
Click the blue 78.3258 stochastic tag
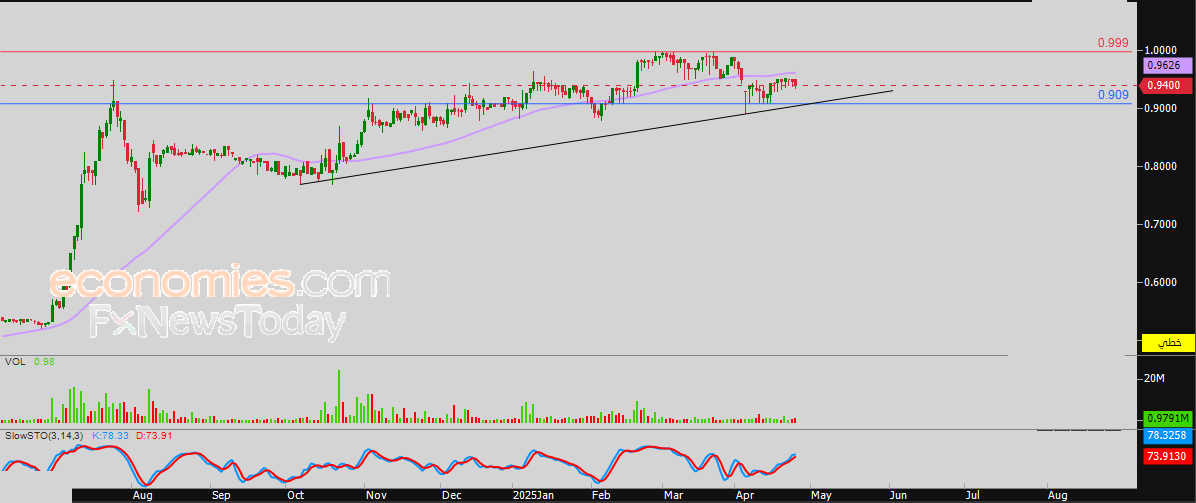pos(1168,438)
